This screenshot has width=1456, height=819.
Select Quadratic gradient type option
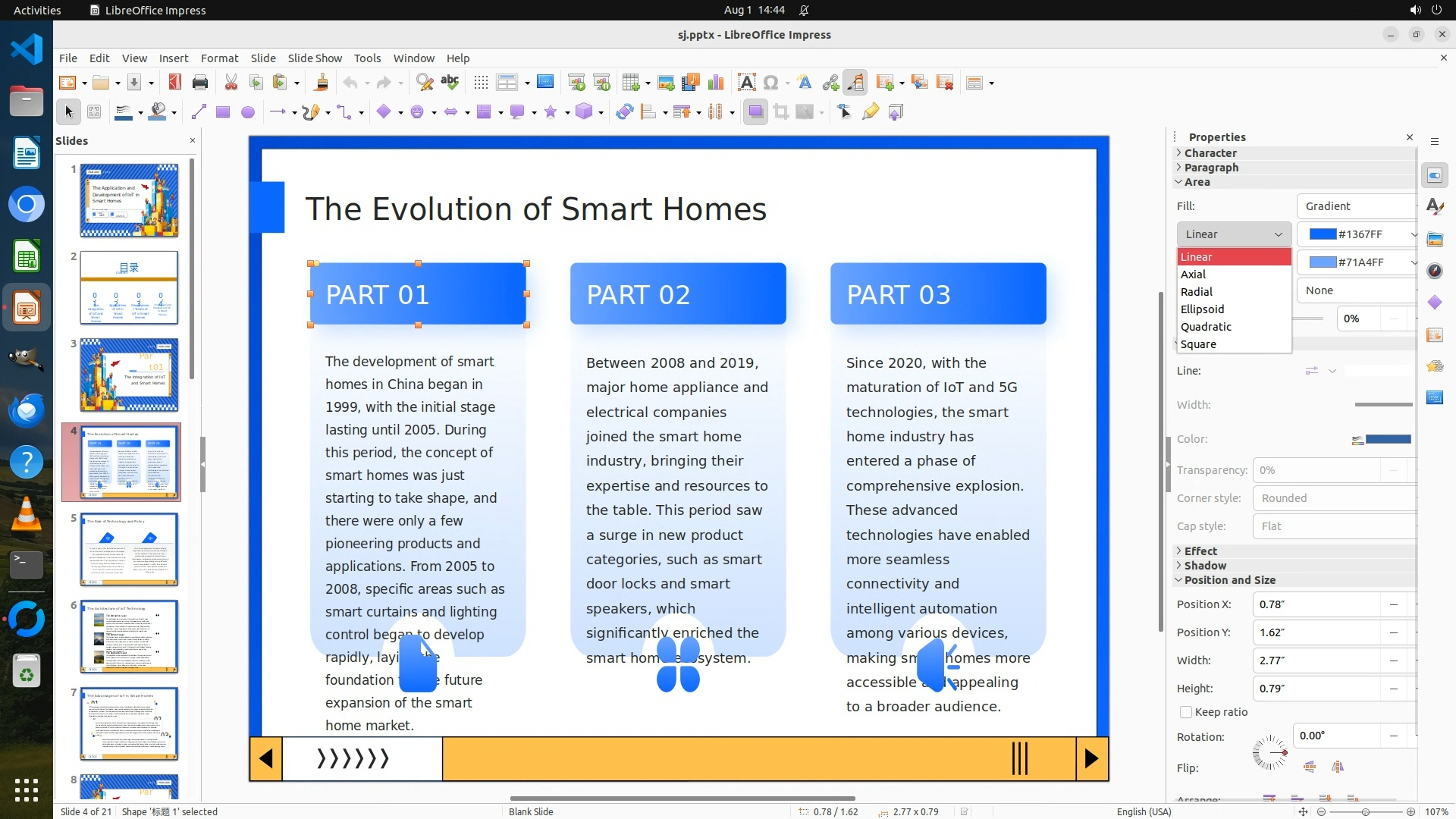[1205, 327]
